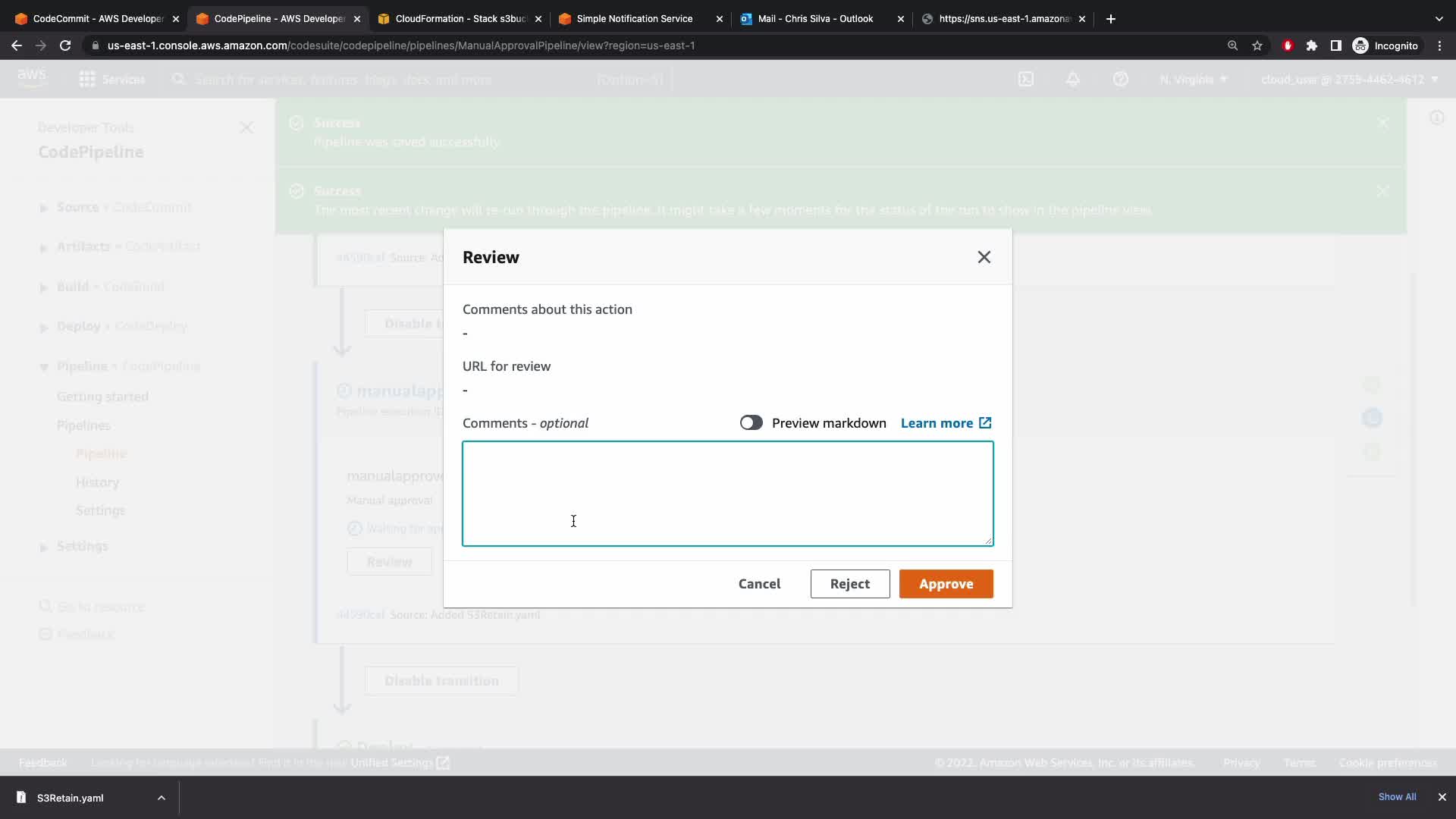Reject the manual approval action
The image size is (1456, 819).
[849, 584]
